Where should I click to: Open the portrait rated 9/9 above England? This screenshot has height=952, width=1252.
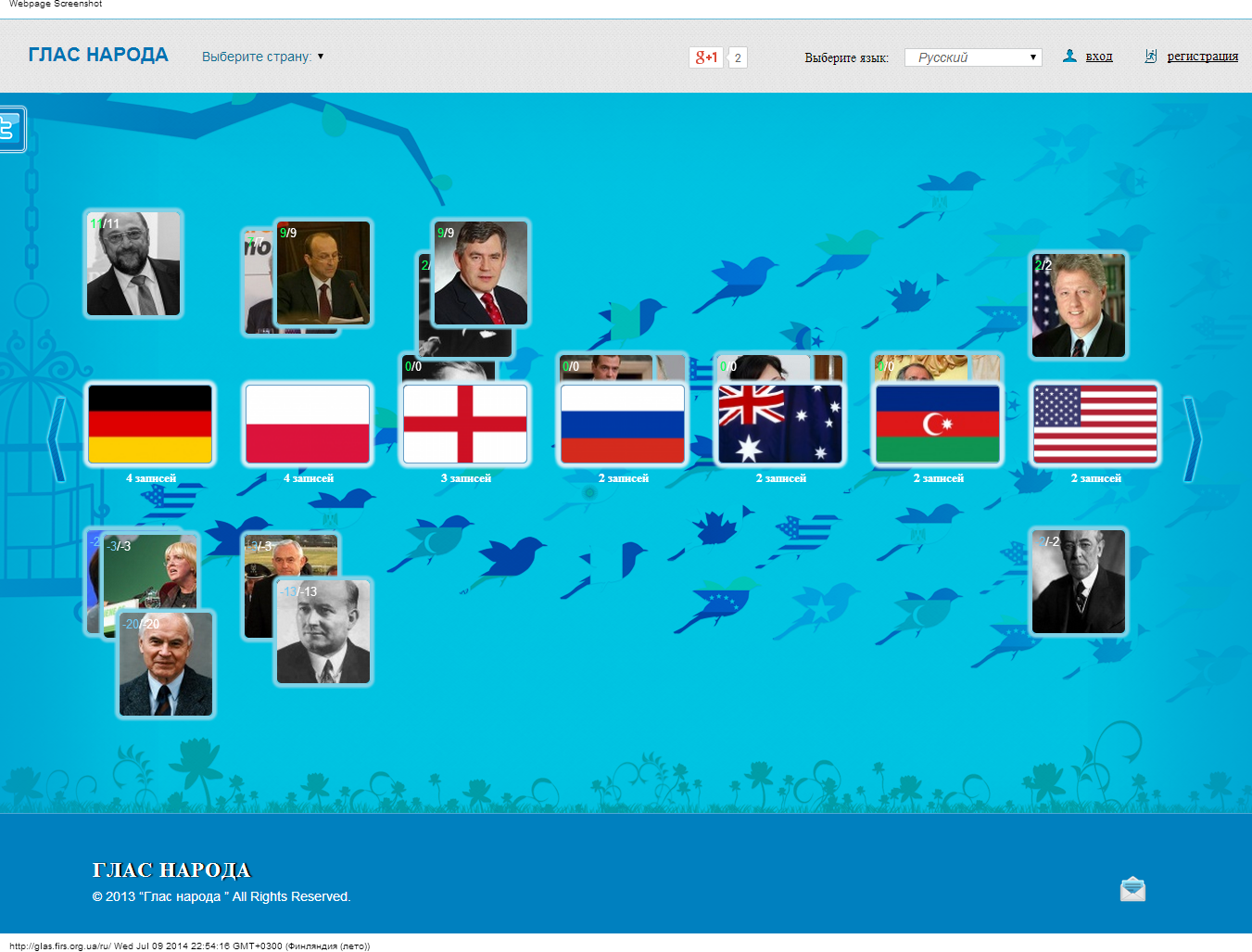pyautogui.click(x=481, y=273)
